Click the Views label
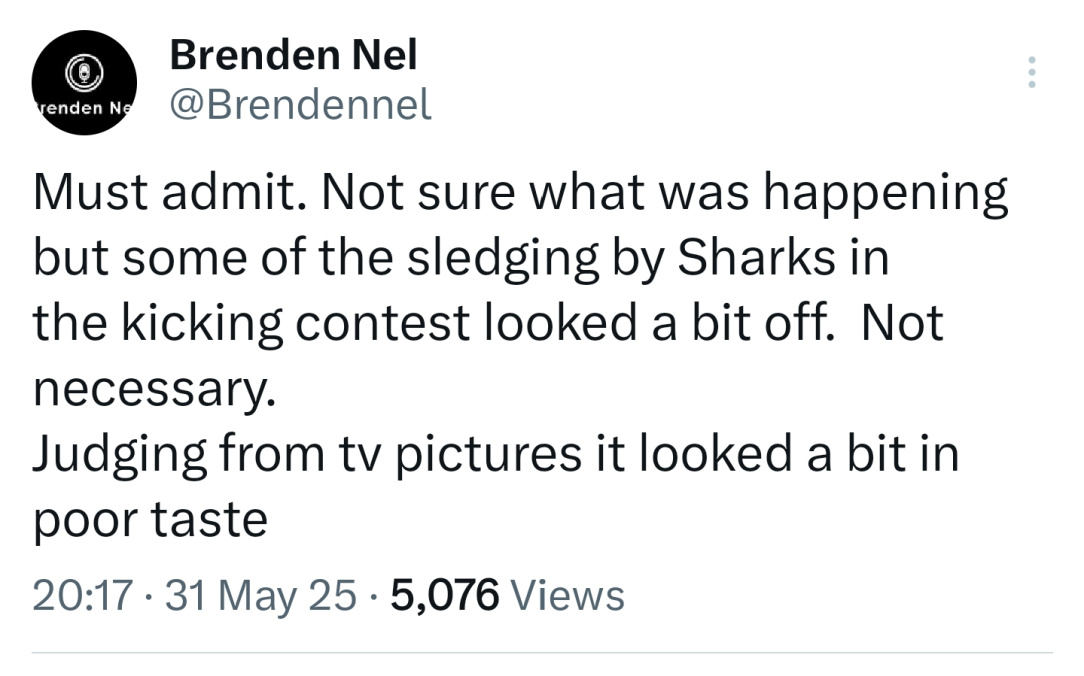The height and width of the screenshot is (676, 1084). click(567, 595)
